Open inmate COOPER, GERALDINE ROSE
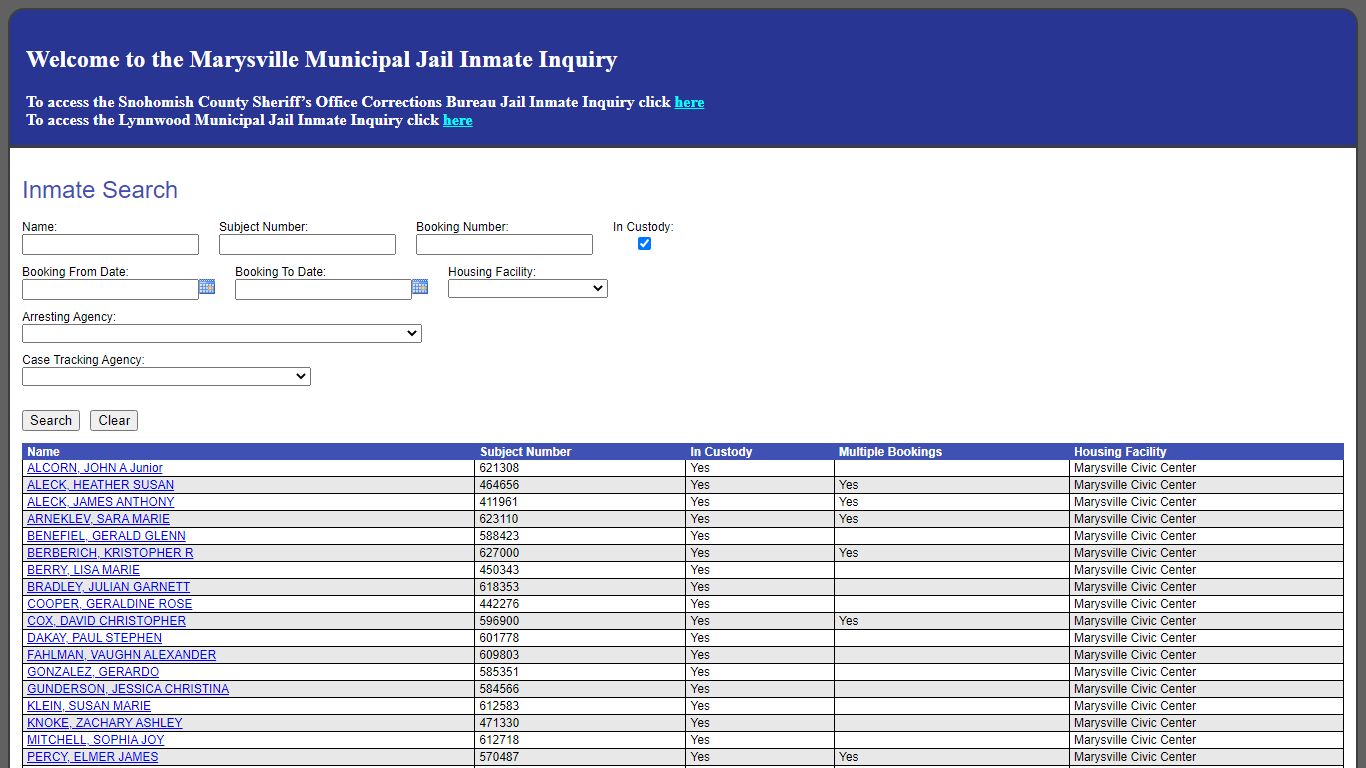The width and height of the screenshot is (1366, 768). click(x=109, y=604)
